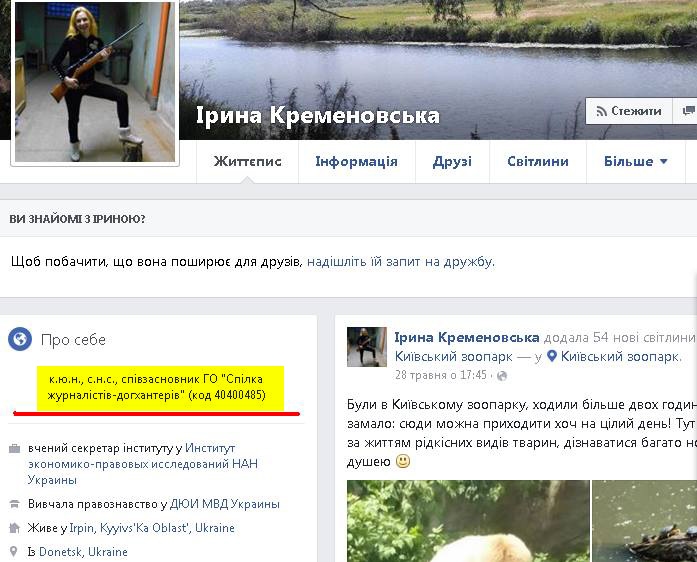Image resolution: width=697 pixels, height=562 pixels.
Task: Click the hometown location pin icon
Action: coord(14,552)
